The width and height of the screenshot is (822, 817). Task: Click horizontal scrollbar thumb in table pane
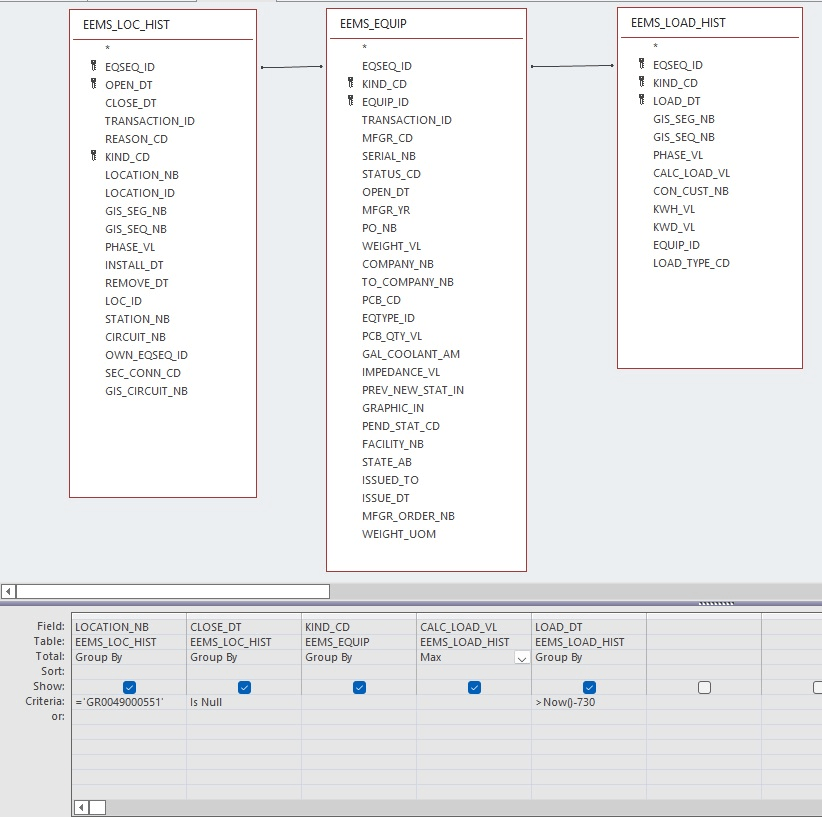(173, 592)
